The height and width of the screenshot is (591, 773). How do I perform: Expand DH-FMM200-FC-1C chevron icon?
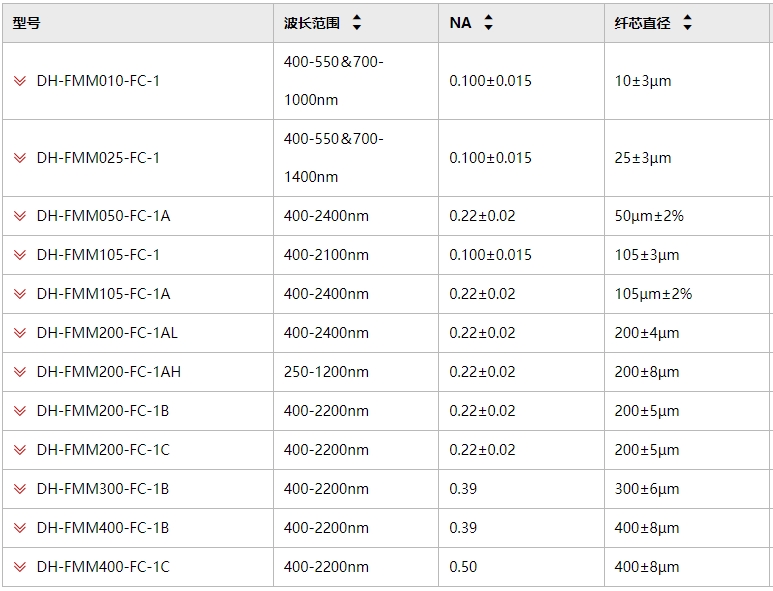click(20, 450)
